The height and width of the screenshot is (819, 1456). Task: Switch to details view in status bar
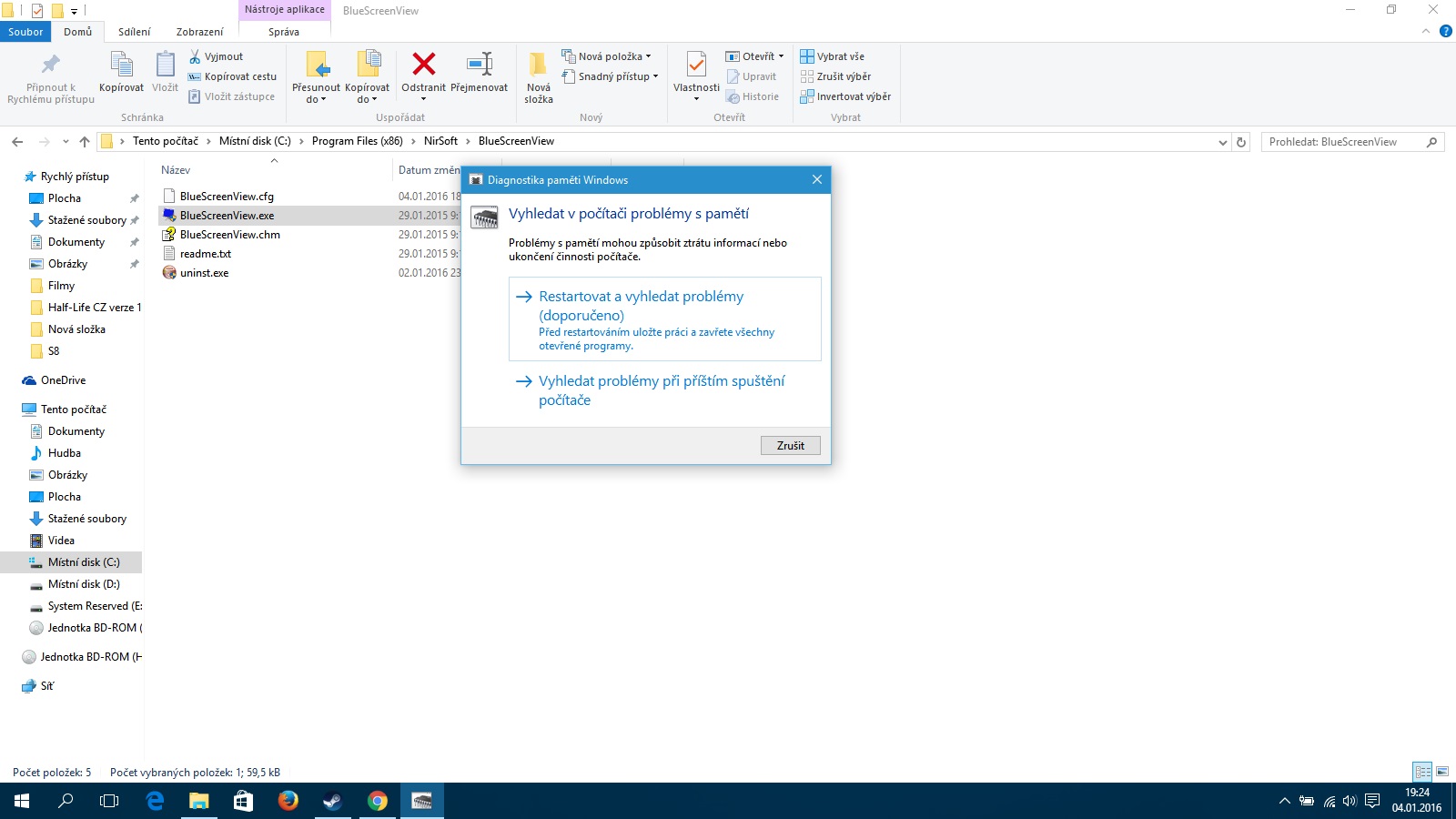point(1422,772)
